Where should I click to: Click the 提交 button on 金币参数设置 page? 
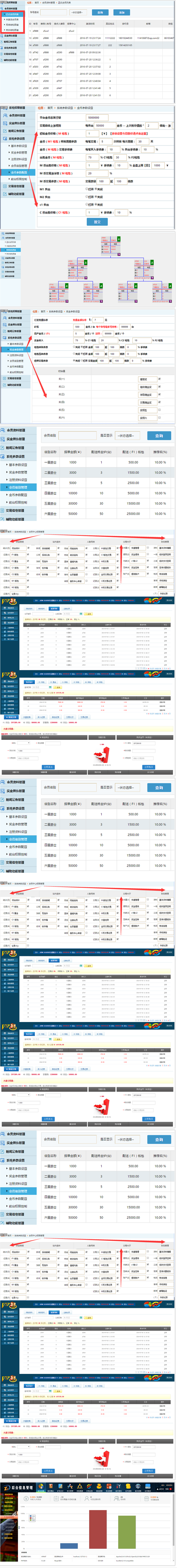coord(97,222)
